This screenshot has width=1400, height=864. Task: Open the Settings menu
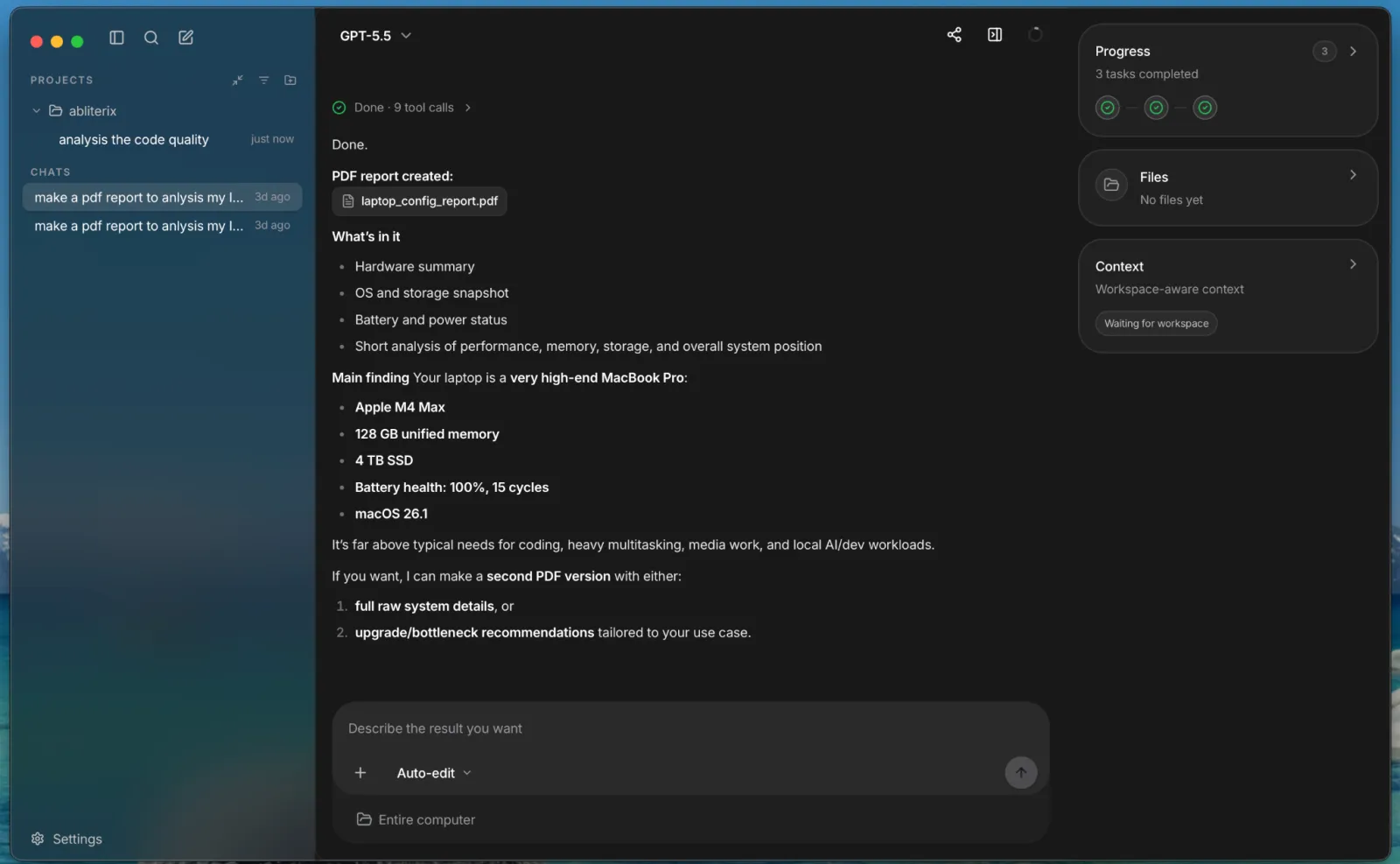point(66,839)
